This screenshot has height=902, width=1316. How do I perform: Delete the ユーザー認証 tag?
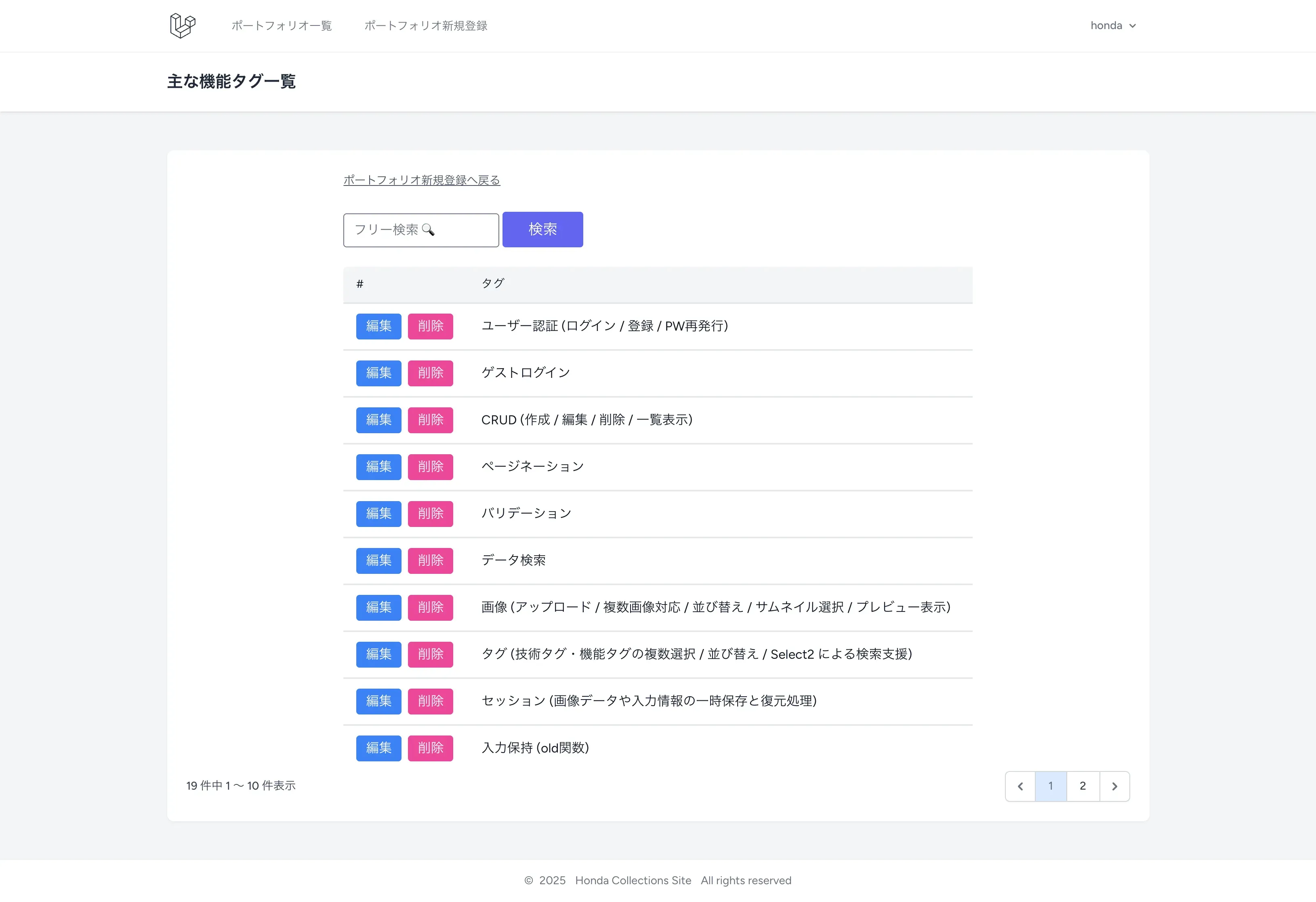pos(430,326)
